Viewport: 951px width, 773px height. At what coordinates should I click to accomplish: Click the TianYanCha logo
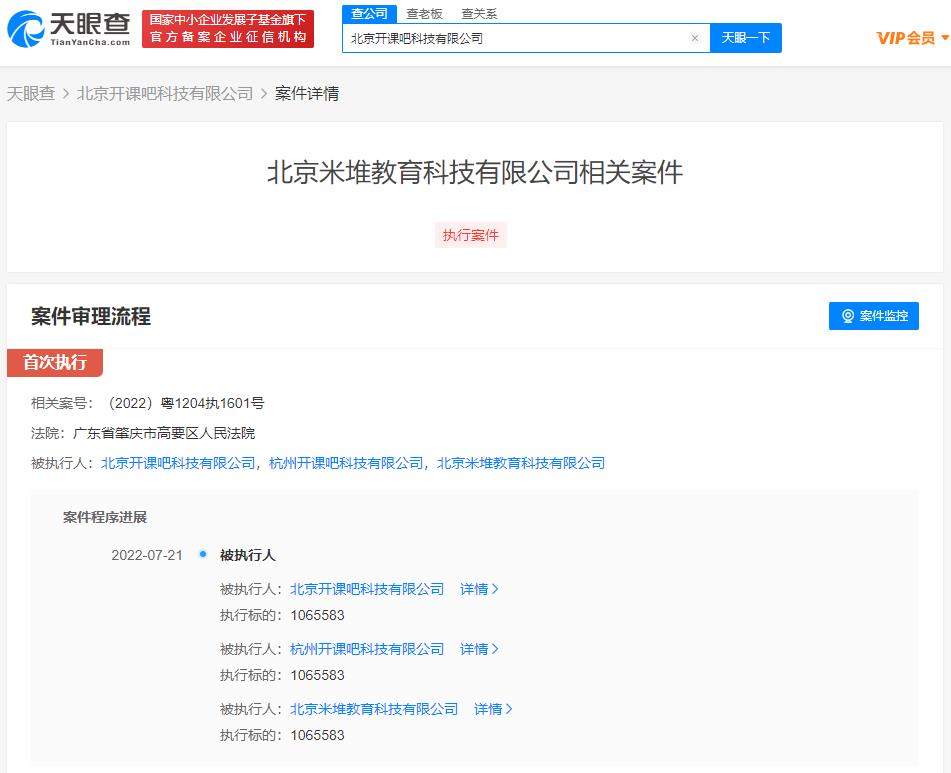click(69, 29)
